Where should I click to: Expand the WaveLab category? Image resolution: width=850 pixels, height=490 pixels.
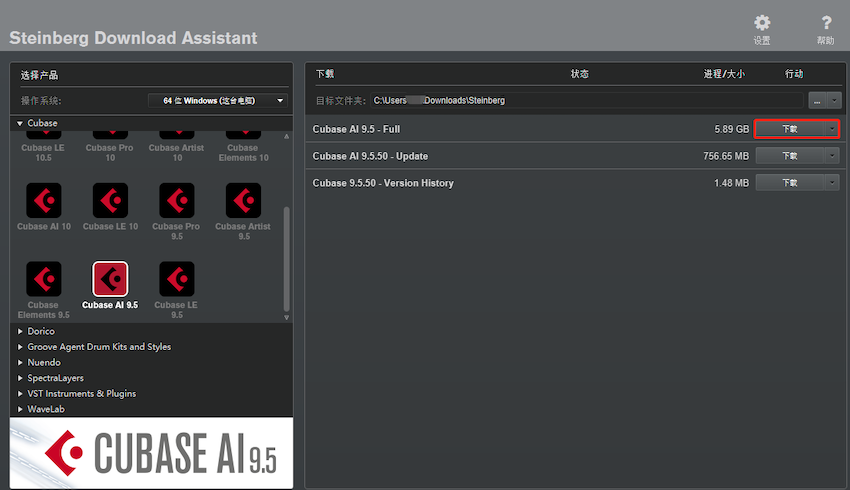20,409
